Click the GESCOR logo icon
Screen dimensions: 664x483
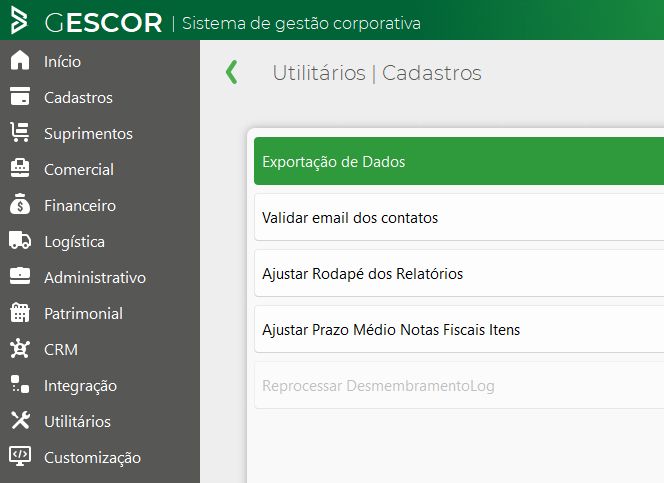coord(19,20)
